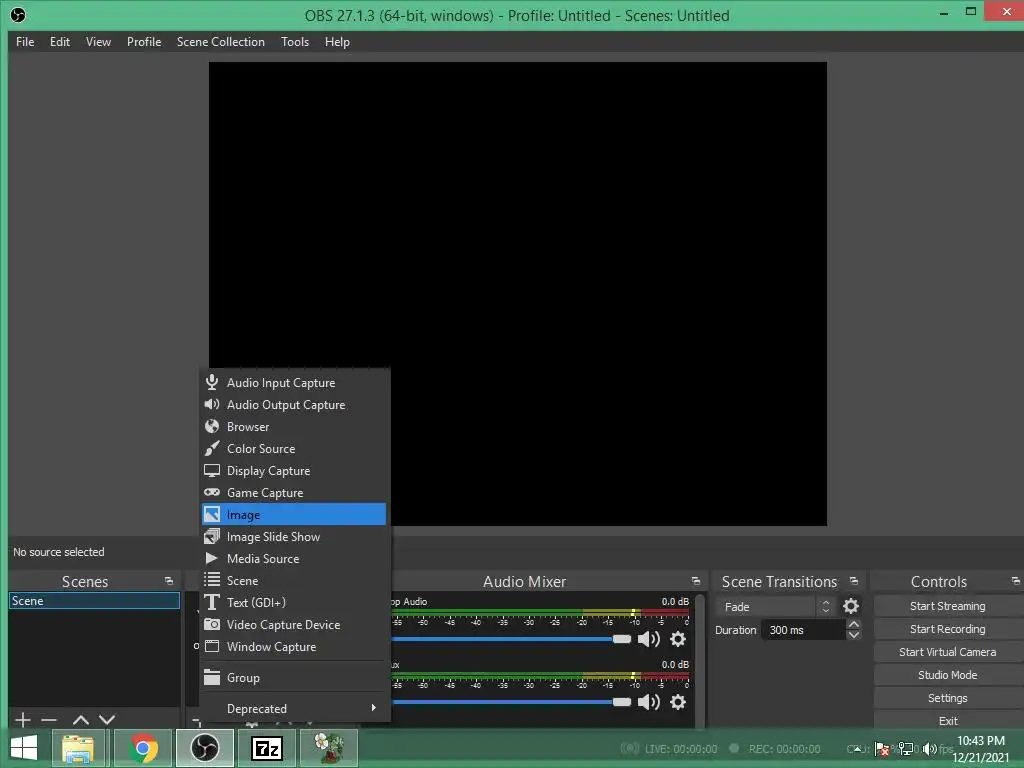The height and width of the screenshot is (768, 1024).
Task: Add a Color Source
Action: pos(294,449)
